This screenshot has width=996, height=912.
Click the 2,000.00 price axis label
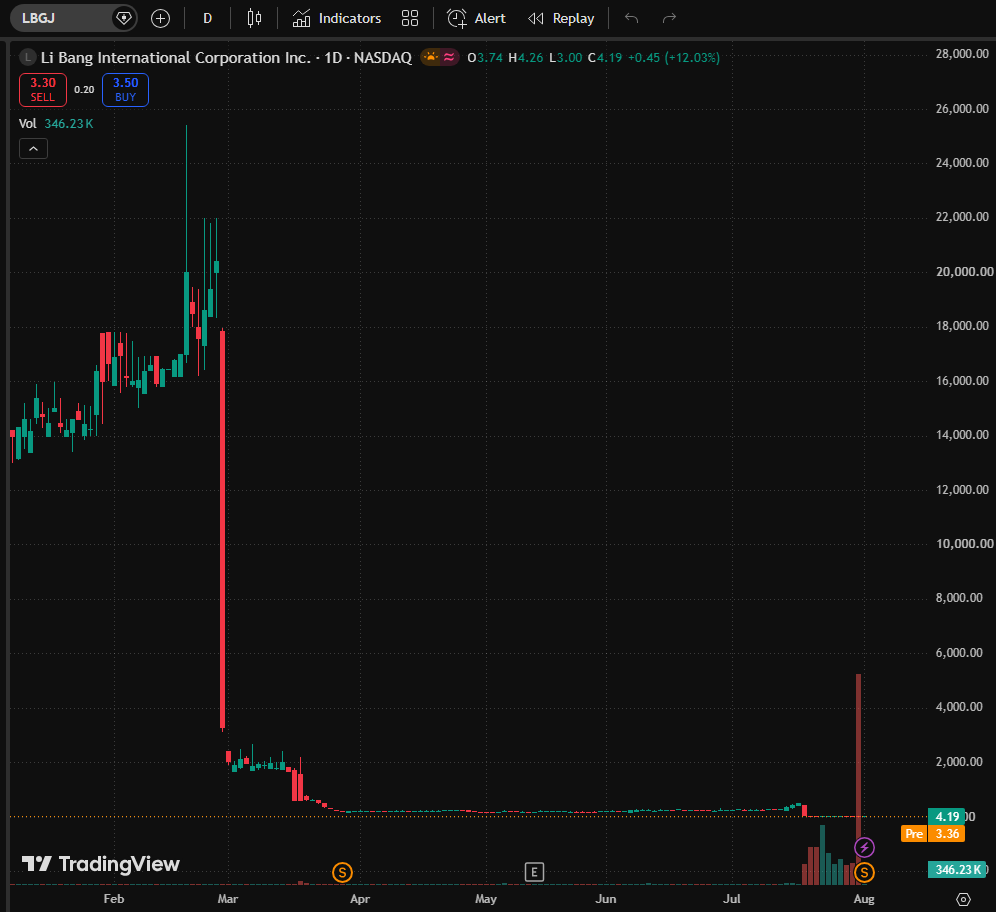[959, 761]
